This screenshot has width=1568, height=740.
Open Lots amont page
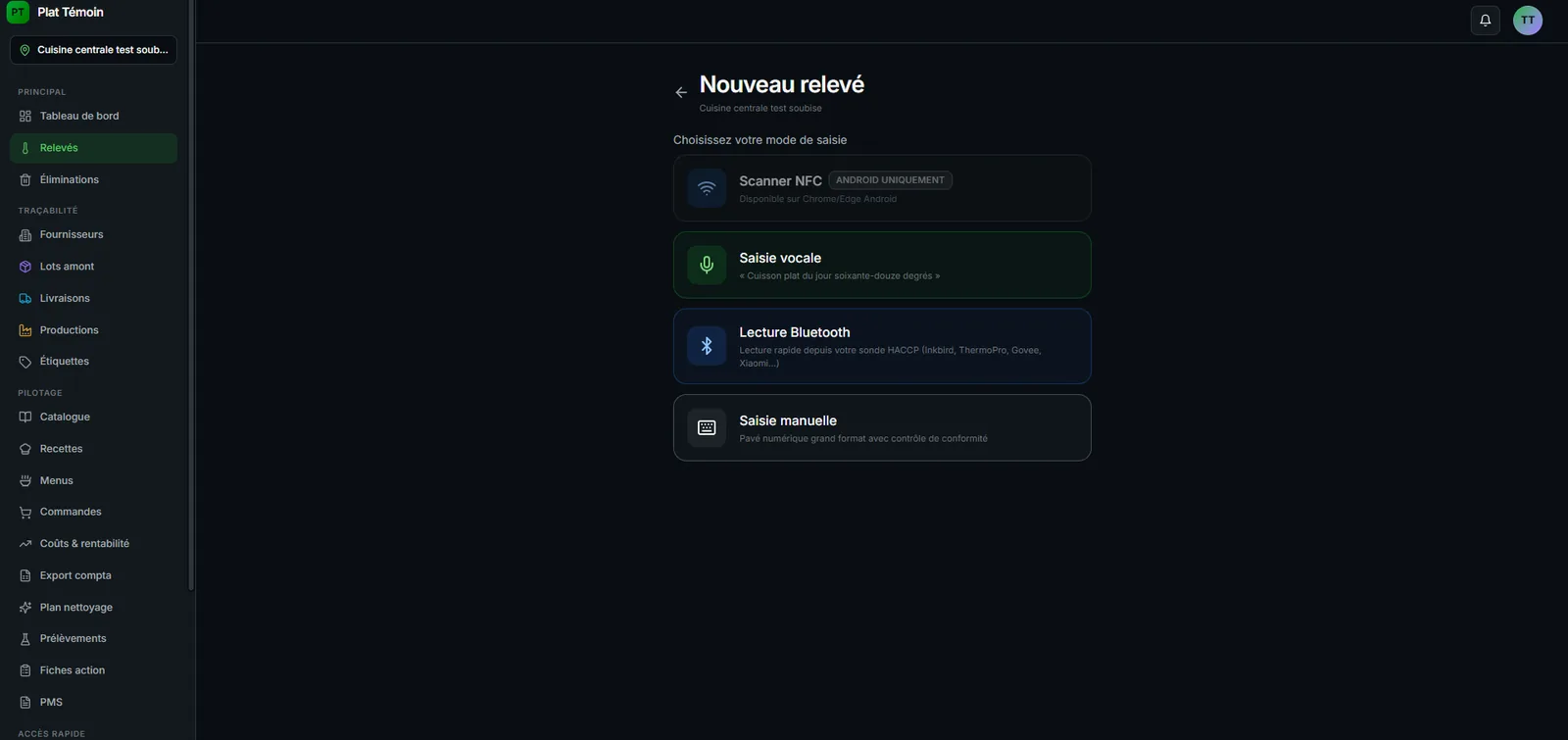93,267
